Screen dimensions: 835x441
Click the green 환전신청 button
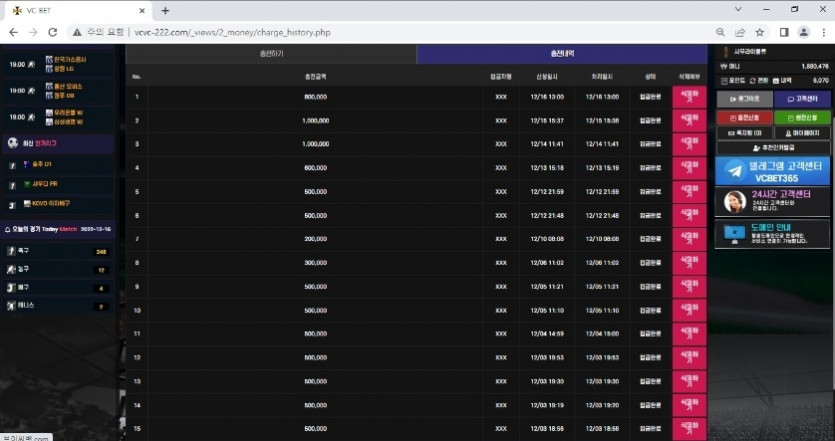[802, 116]
